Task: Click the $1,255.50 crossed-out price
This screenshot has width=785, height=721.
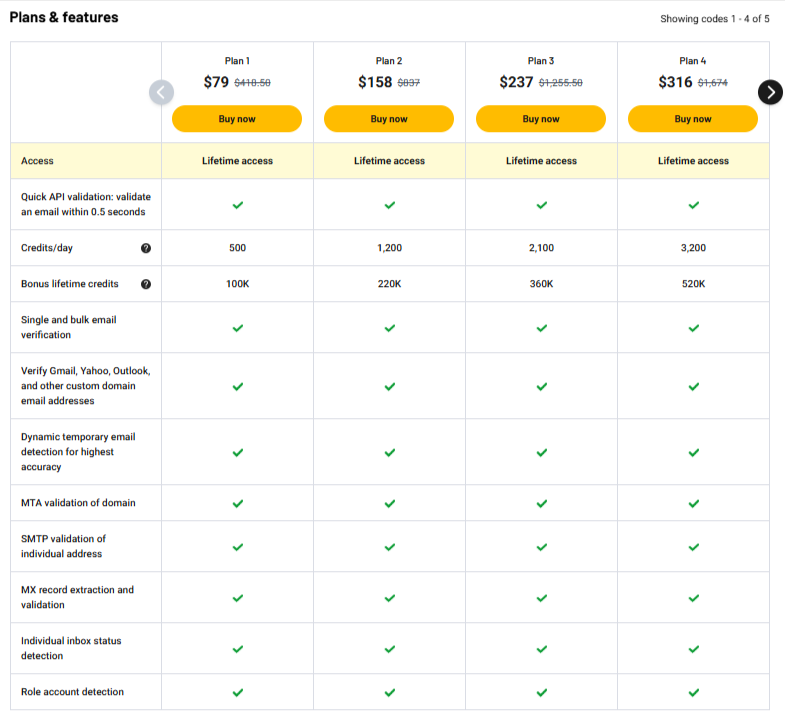Action: [x=561, y=83]
